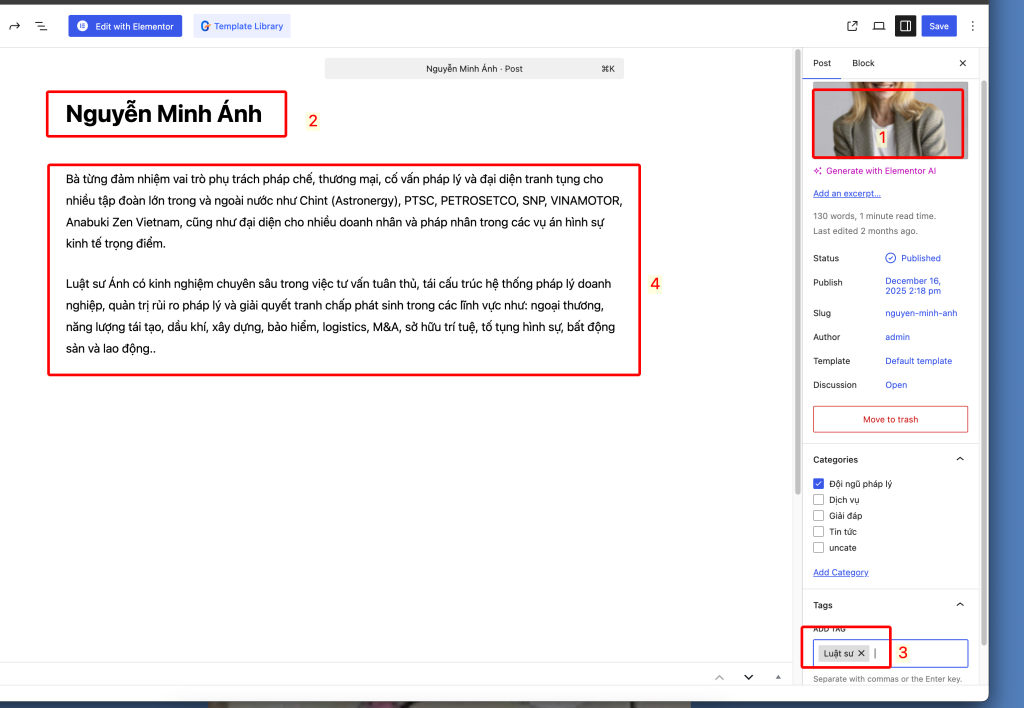Image resolution: width=1024 pixels, height=708 pixels.
Task: Click the Redo arrow icon
Action: [x=14, y=26]
